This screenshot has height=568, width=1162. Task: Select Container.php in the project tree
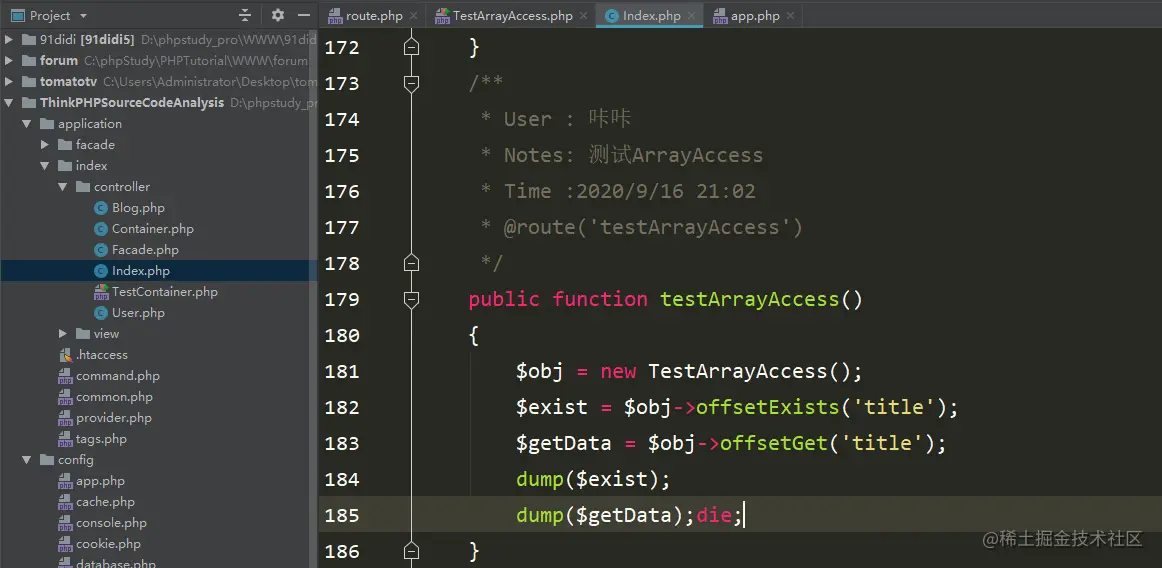click(x=153, y=228)
